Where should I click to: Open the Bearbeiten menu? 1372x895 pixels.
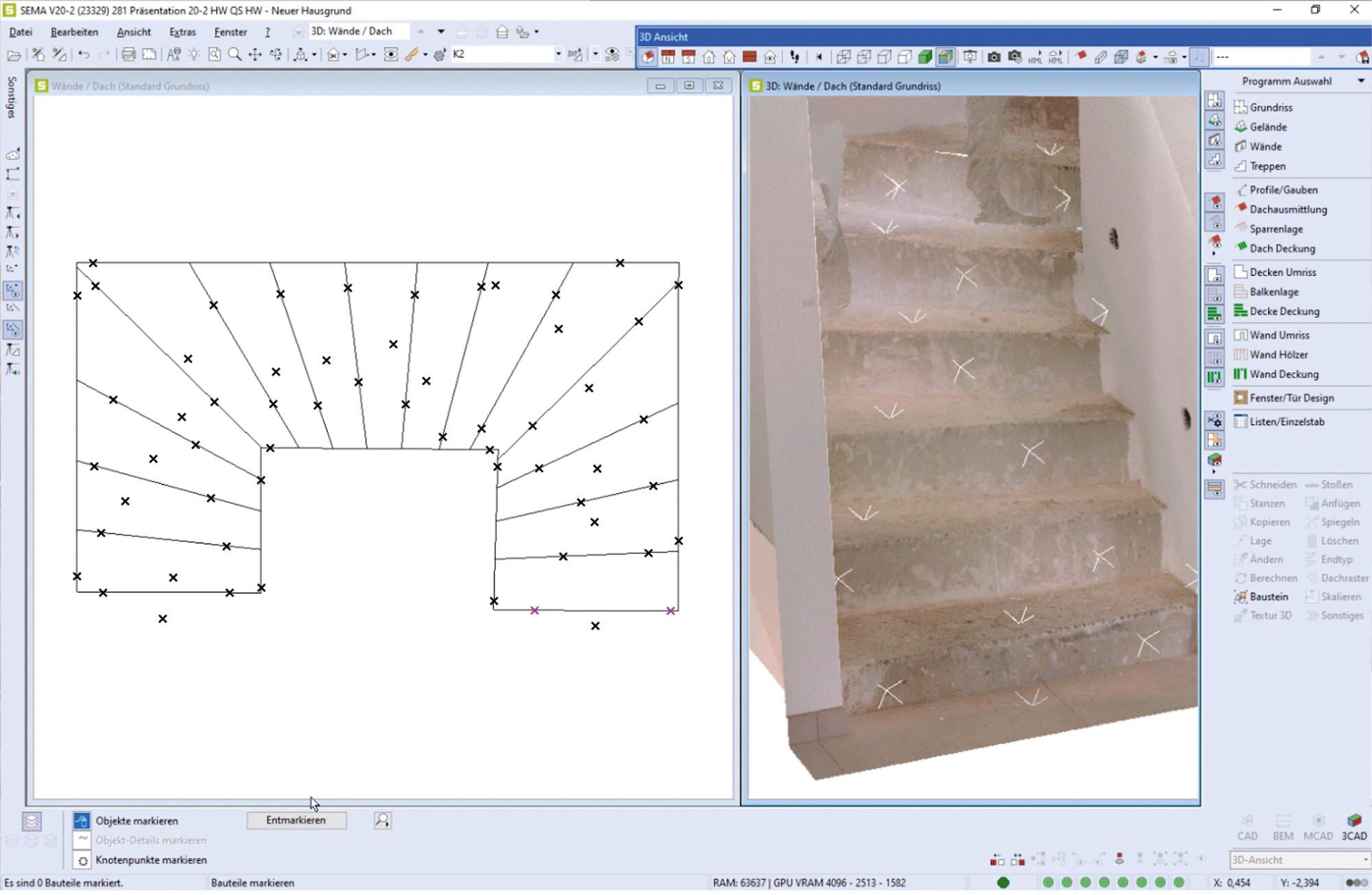tap(74, 32)
